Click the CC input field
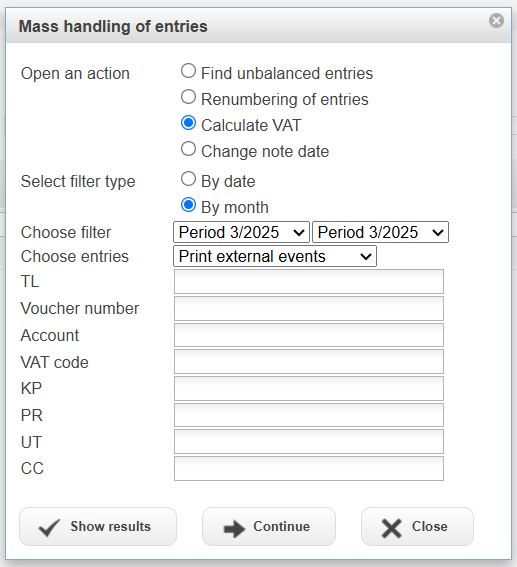The image size is (517, 567). (x=309, y=468)
